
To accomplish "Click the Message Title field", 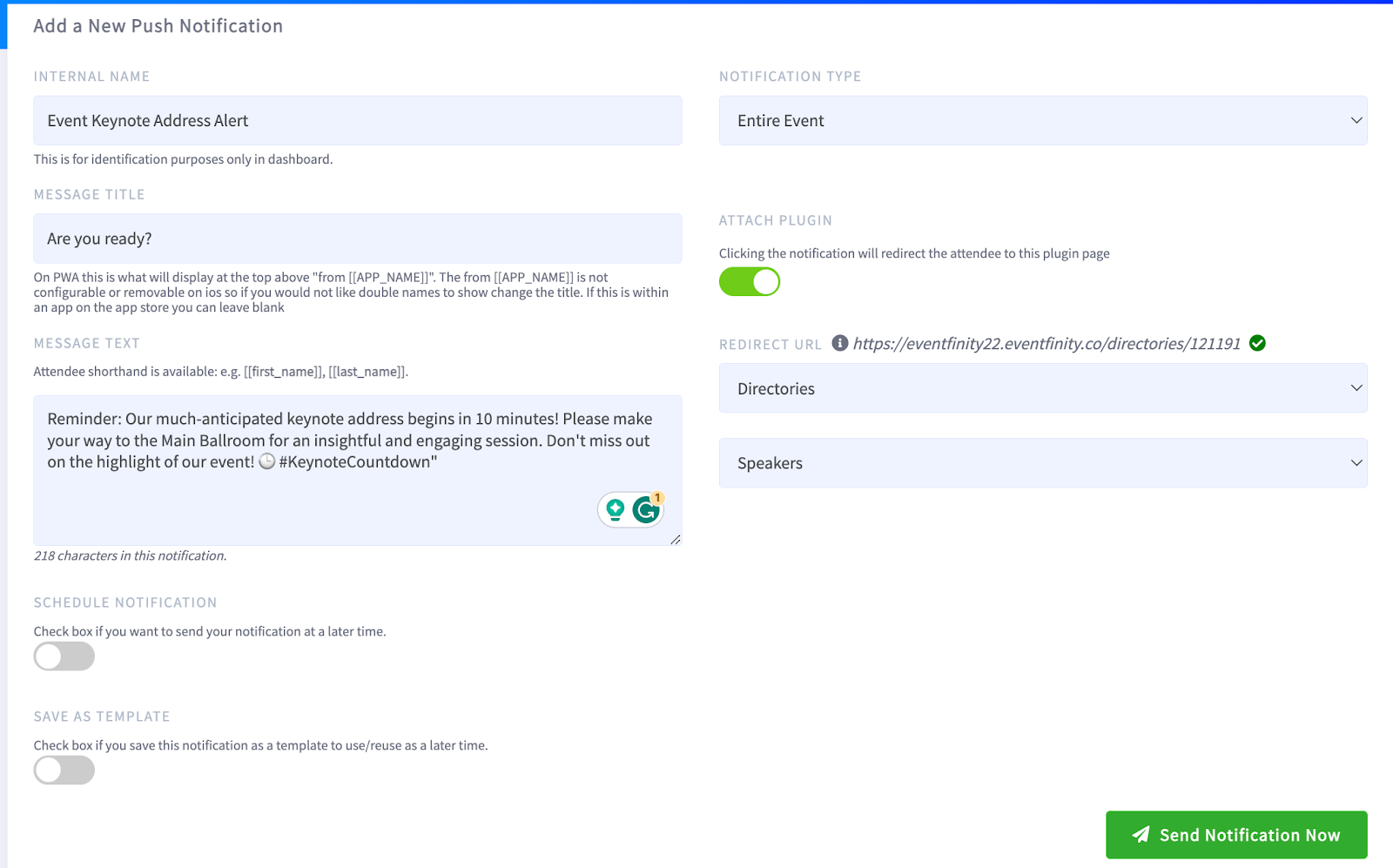I will pyautogui.click(x=358, y=239).
